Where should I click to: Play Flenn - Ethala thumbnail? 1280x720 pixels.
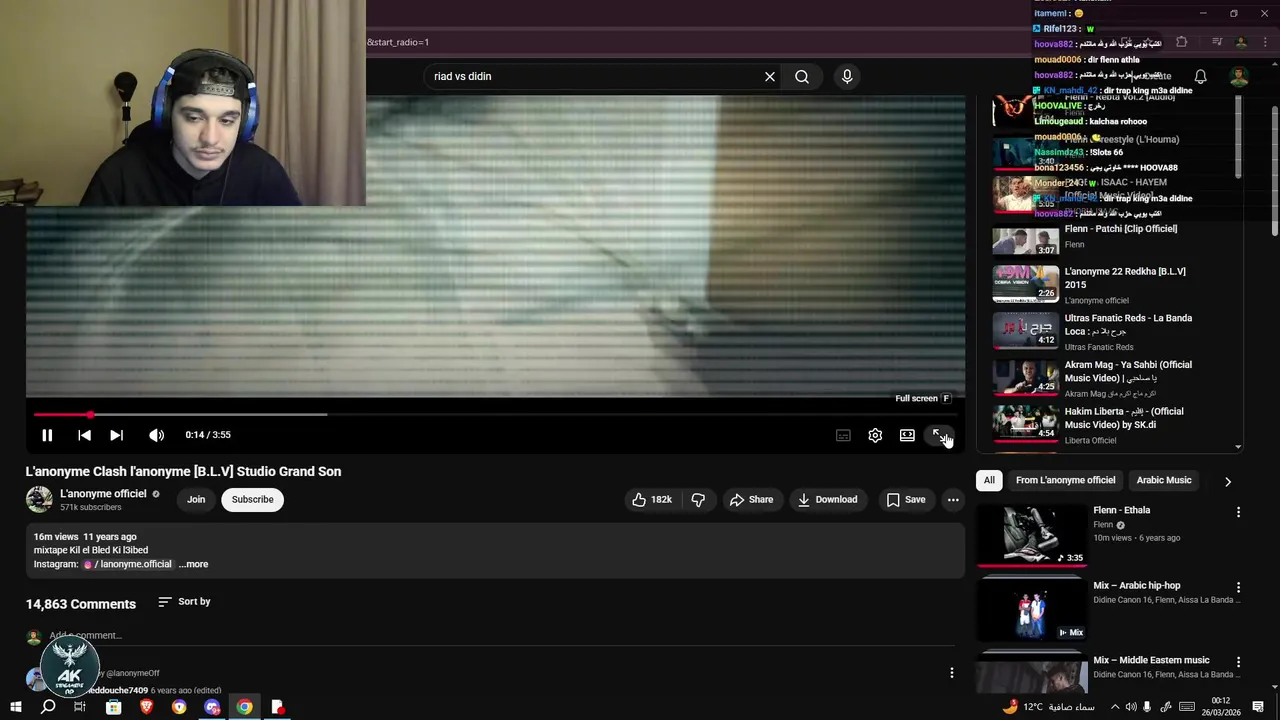click(1031, 536)
